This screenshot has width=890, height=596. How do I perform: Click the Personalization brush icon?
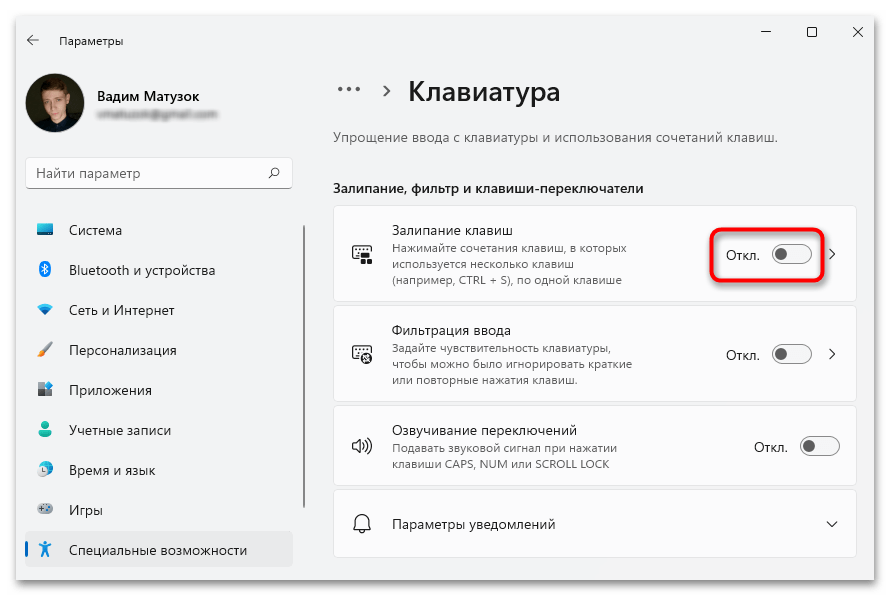pos(45,350)
